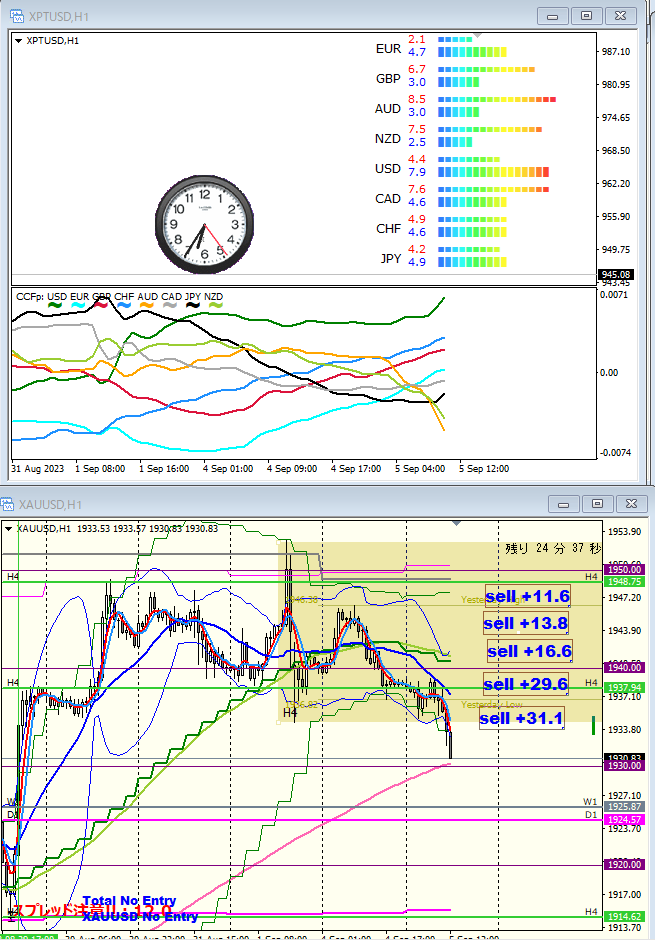655x940 pixels.
Task: Click the CCFp indicator title label
Action: pyautogui.click(x=30, y=297)
